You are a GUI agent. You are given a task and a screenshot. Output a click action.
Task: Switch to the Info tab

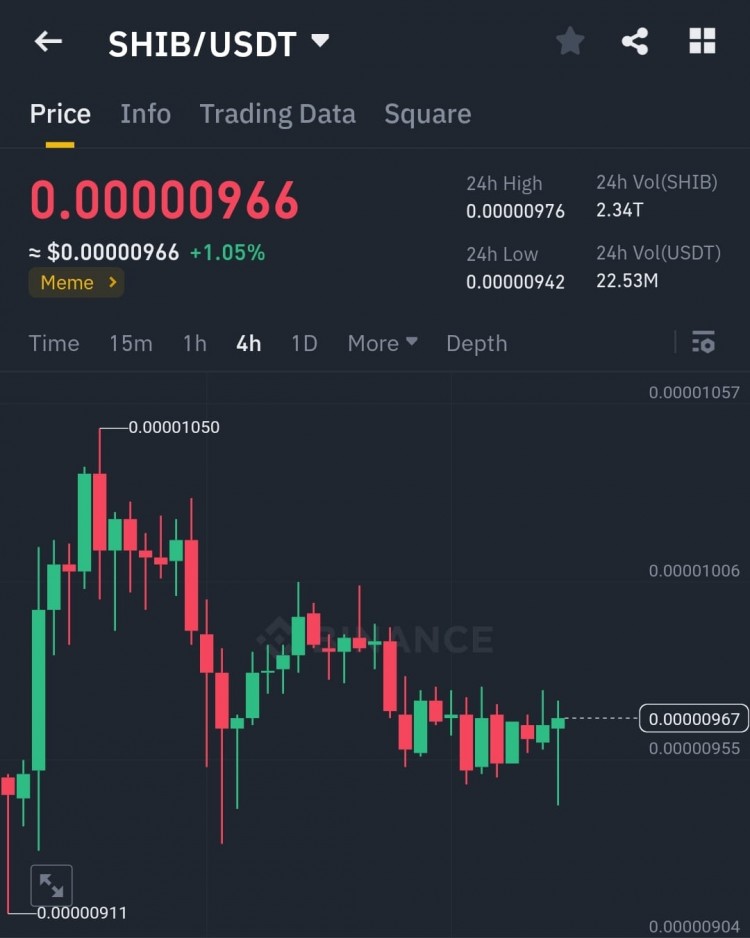click(x=145, y=114)
